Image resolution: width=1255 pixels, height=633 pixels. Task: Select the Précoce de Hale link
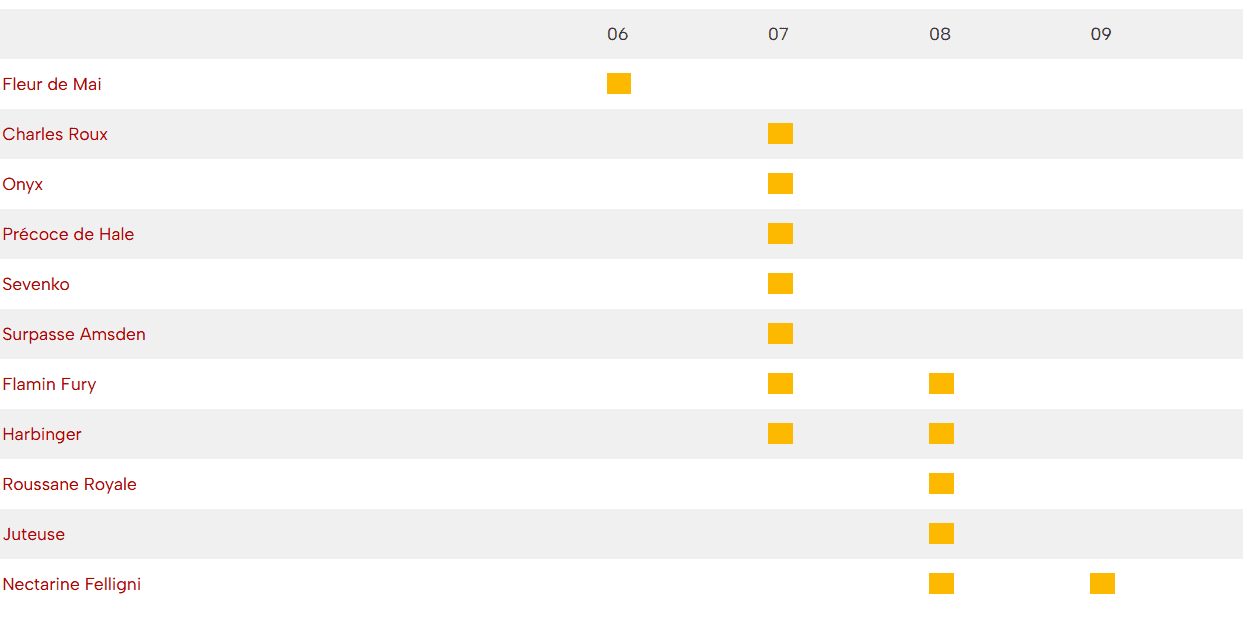point(68,234)
